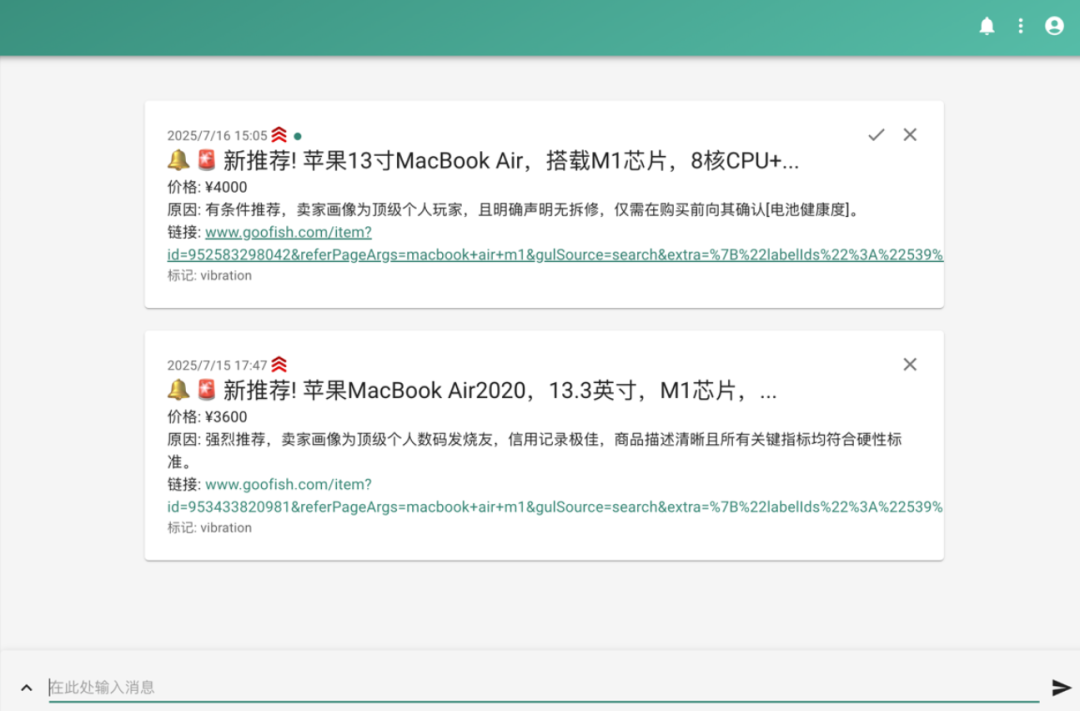Expand the message options chevron at bottom

(x=26, y=687)
